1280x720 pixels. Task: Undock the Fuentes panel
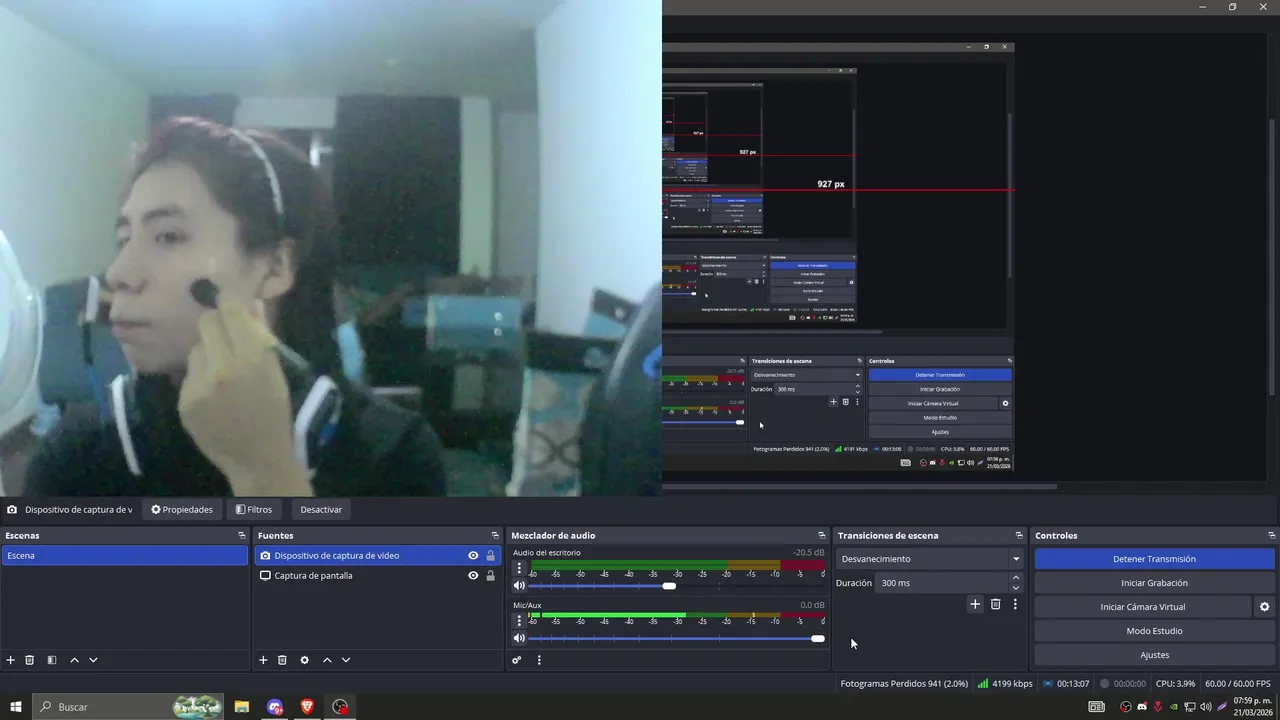[494, 536]
